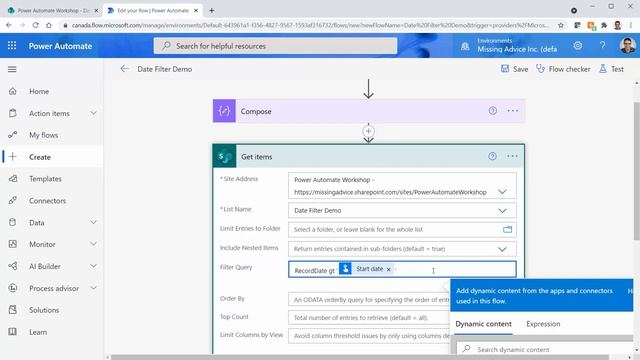Click the browser address bar URL
This screenshot has width=640, height=360.
tap(310, 25)
